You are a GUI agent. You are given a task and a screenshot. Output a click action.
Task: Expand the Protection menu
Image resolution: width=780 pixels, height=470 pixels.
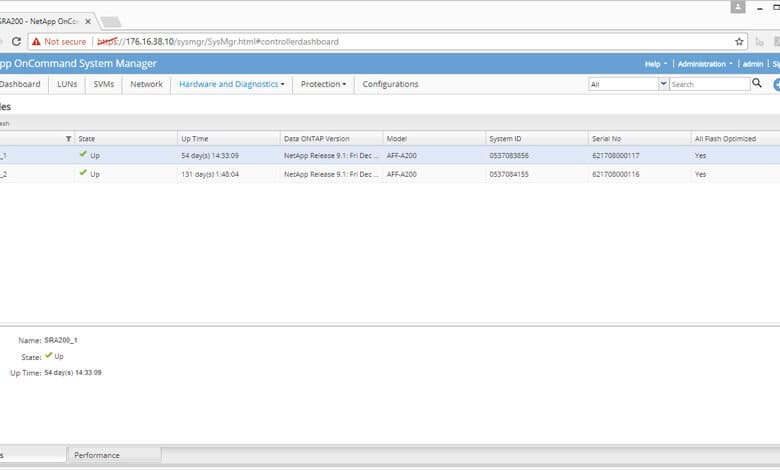pyautogui.click(x=323, y=84)
